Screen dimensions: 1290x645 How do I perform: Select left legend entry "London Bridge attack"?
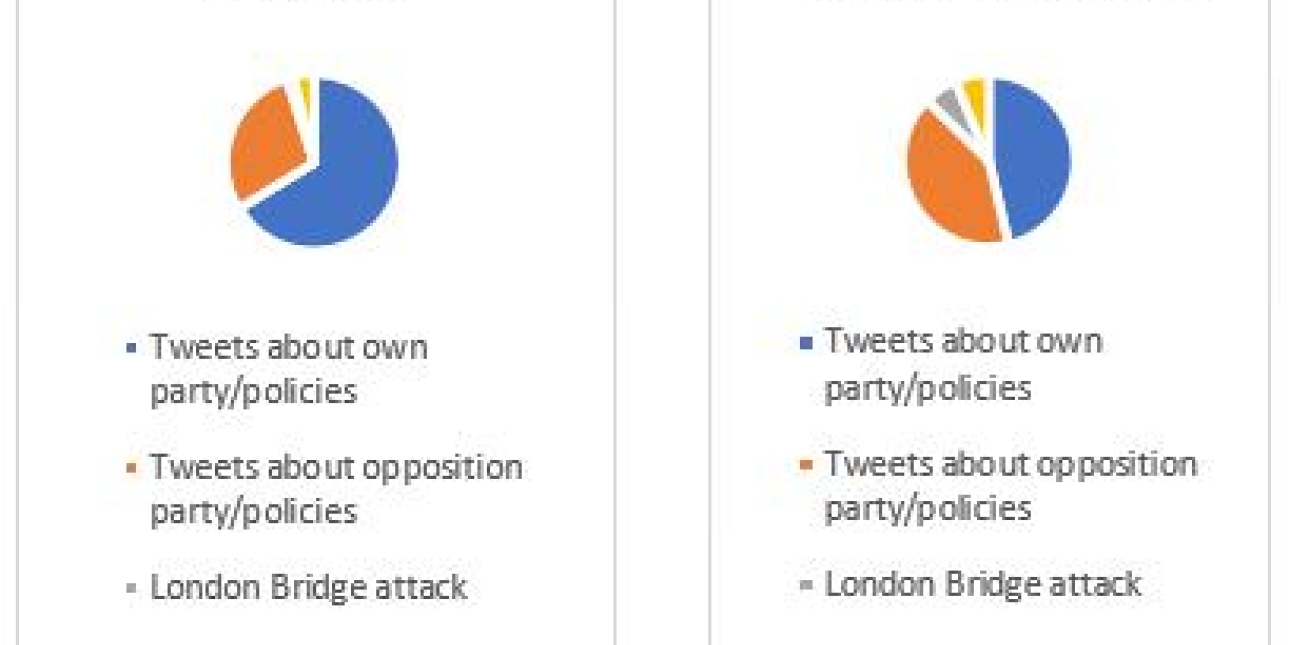(308, 587)
